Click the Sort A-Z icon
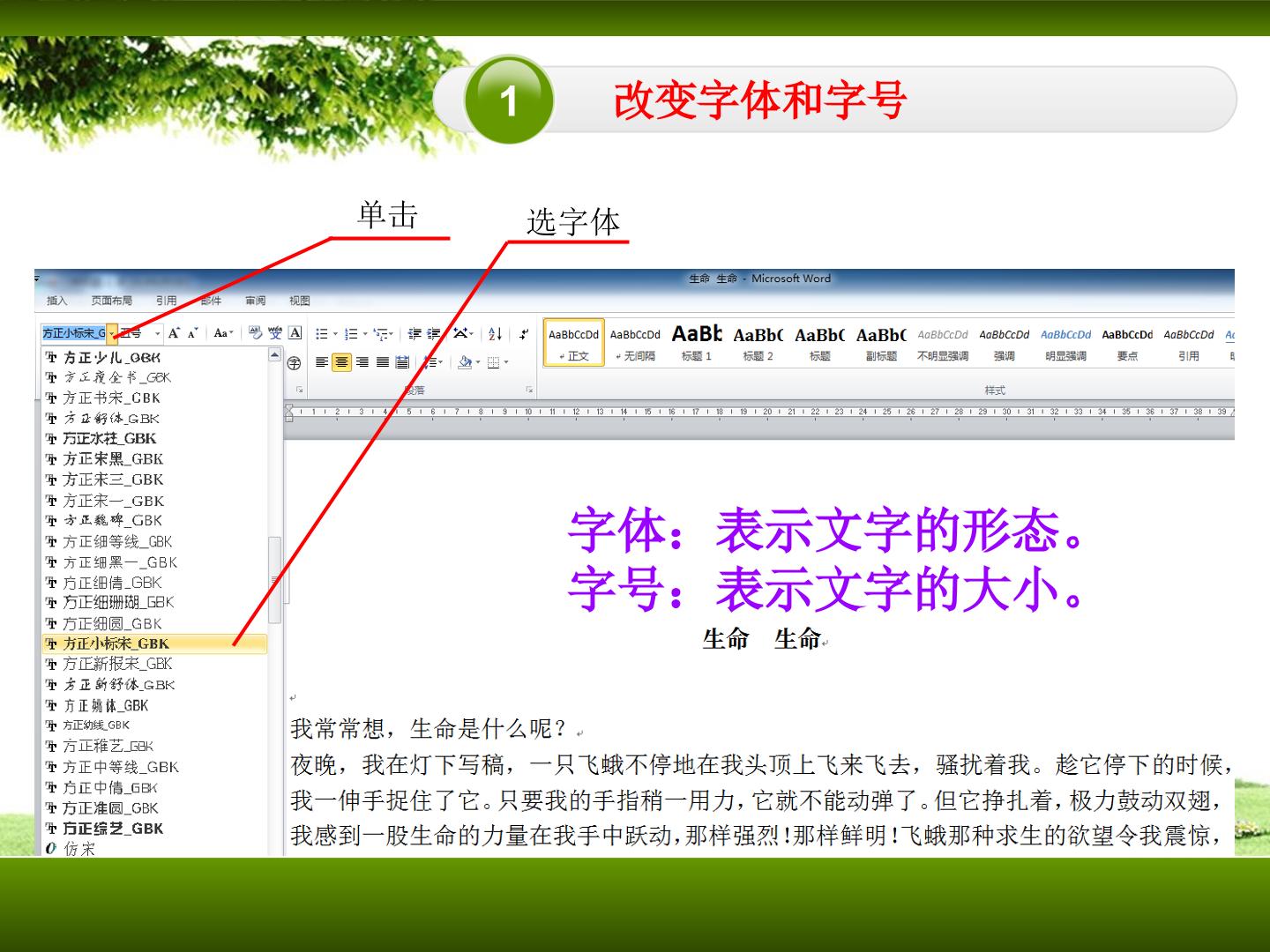The height and width of the screenshot is (952, 1270). 495,333
